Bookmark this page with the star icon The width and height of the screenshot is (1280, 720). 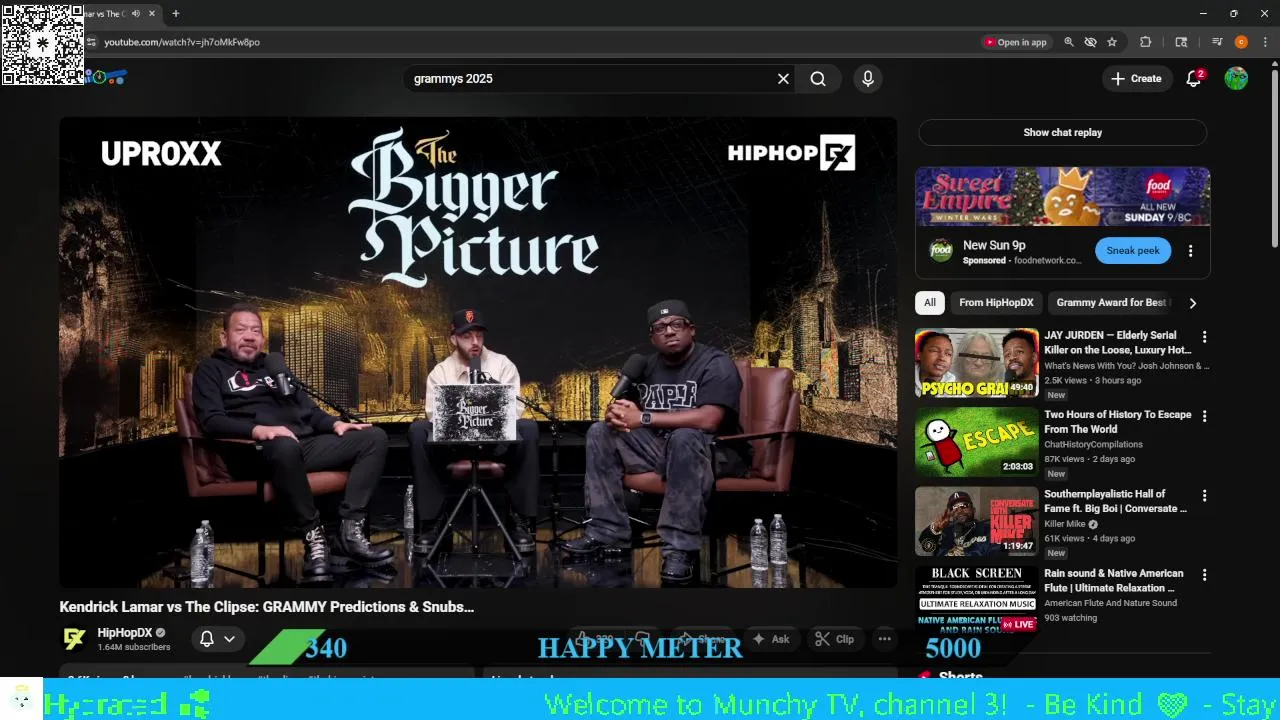coord(1112,42)
